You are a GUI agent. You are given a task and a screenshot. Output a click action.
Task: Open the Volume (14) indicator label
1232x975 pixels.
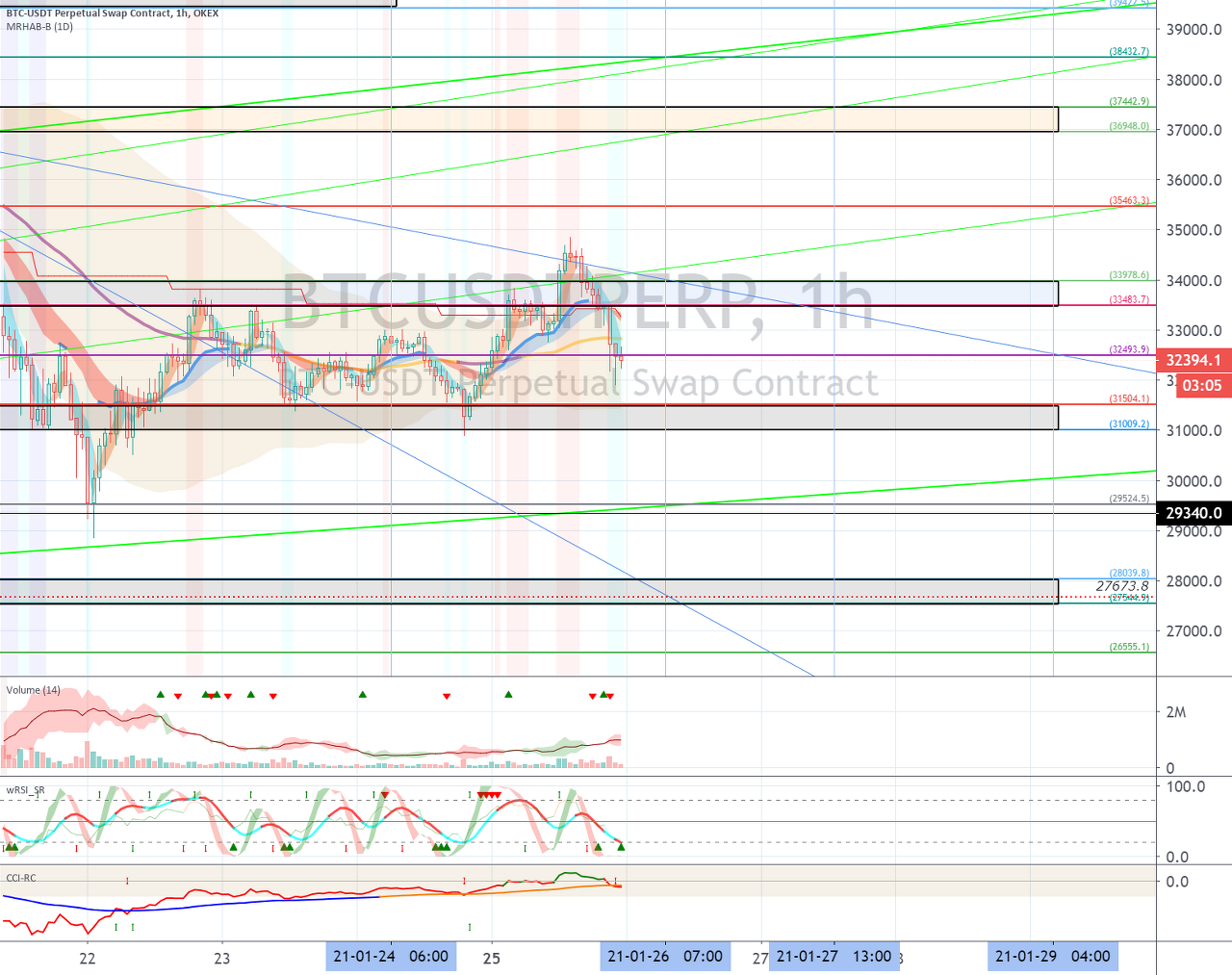coord(34,690)
